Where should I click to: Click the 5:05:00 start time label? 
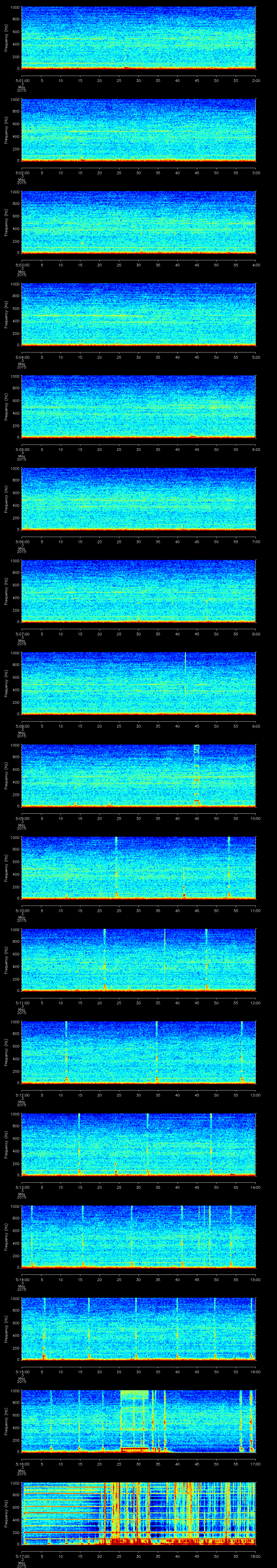point(22,450)
